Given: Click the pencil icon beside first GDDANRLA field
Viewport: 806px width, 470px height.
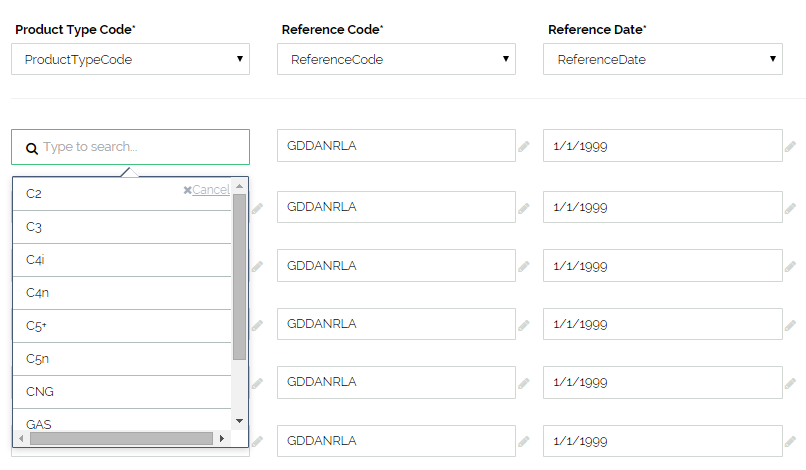Looking at the screenshot, I should click(524, 147).
